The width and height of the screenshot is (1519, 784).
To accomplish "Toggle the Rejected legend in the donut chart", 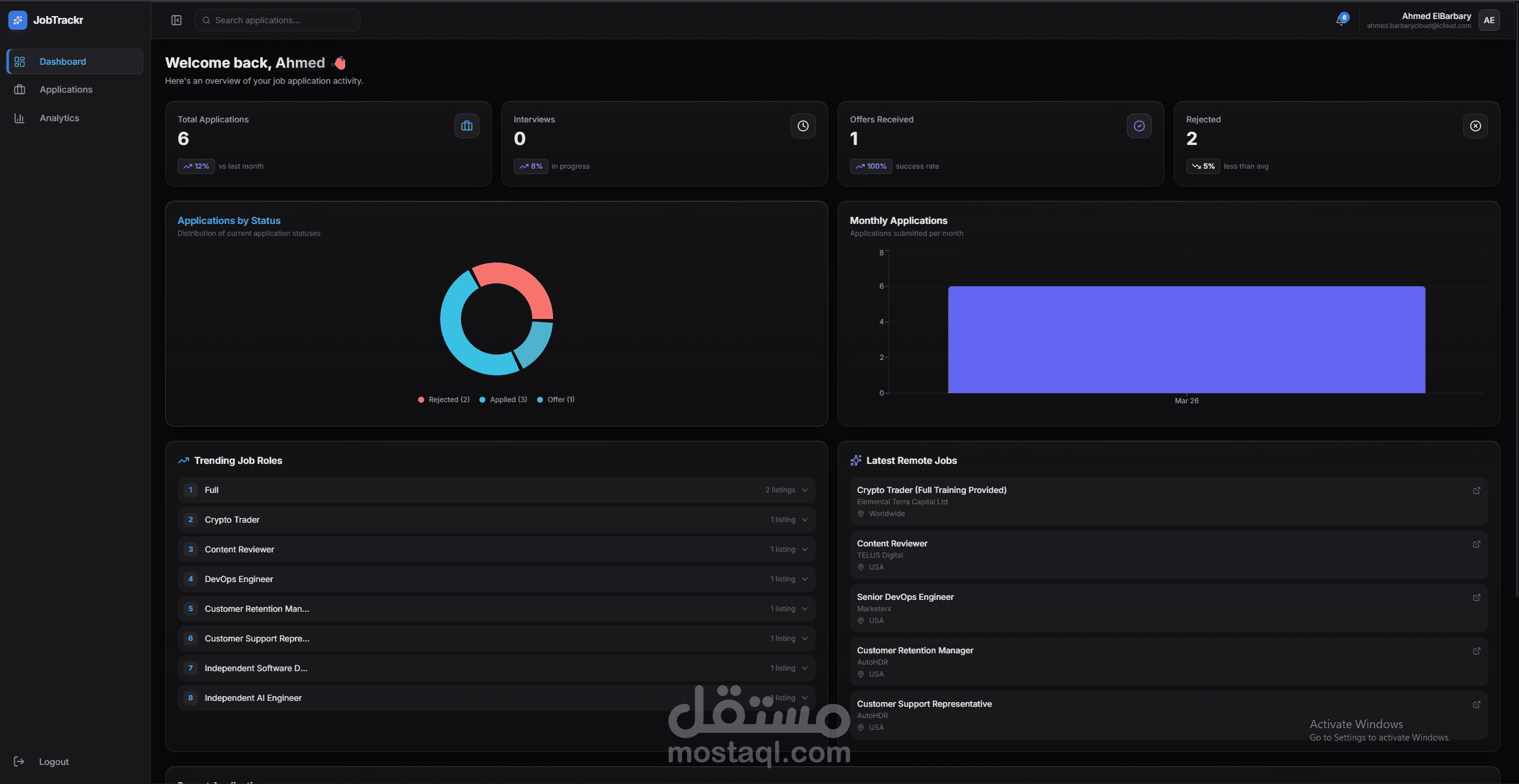I will (x=443, y=399).
